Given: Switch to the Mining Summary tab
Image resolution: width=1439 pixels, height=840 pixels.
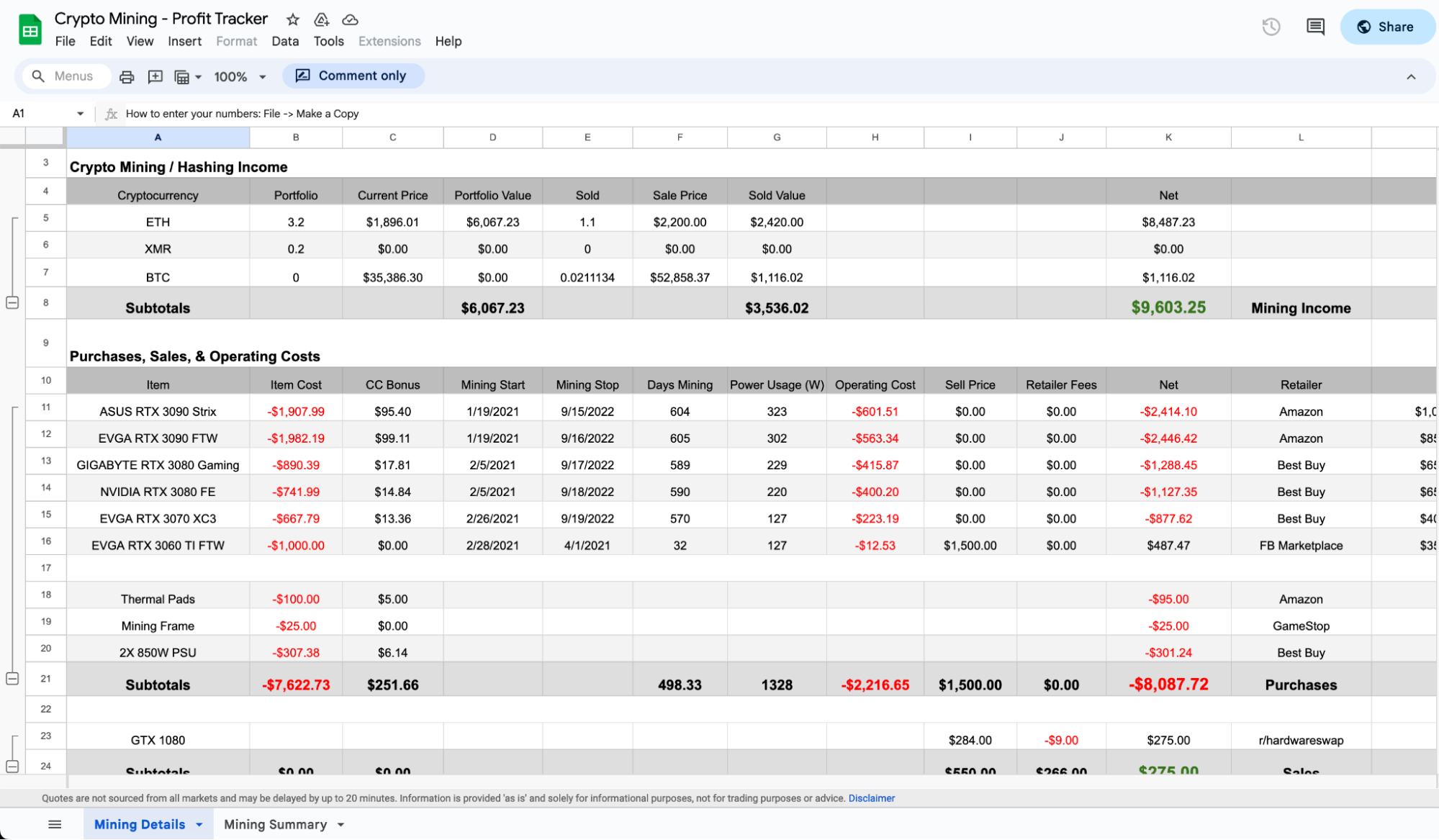Looking at the screenshot, I should (275, 824).
